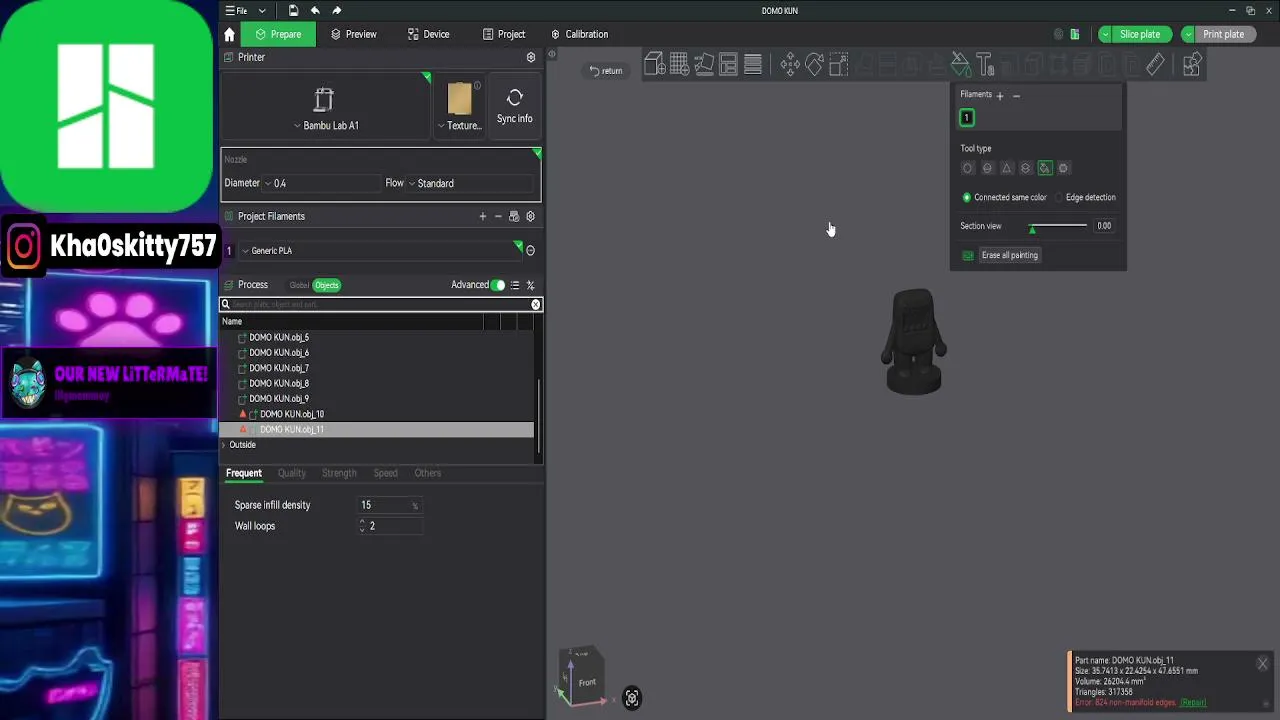Image resolution: width=1280 pixels, height=720 pixels.
Task: Open printer settings gear icon
Action: [531, 57]
